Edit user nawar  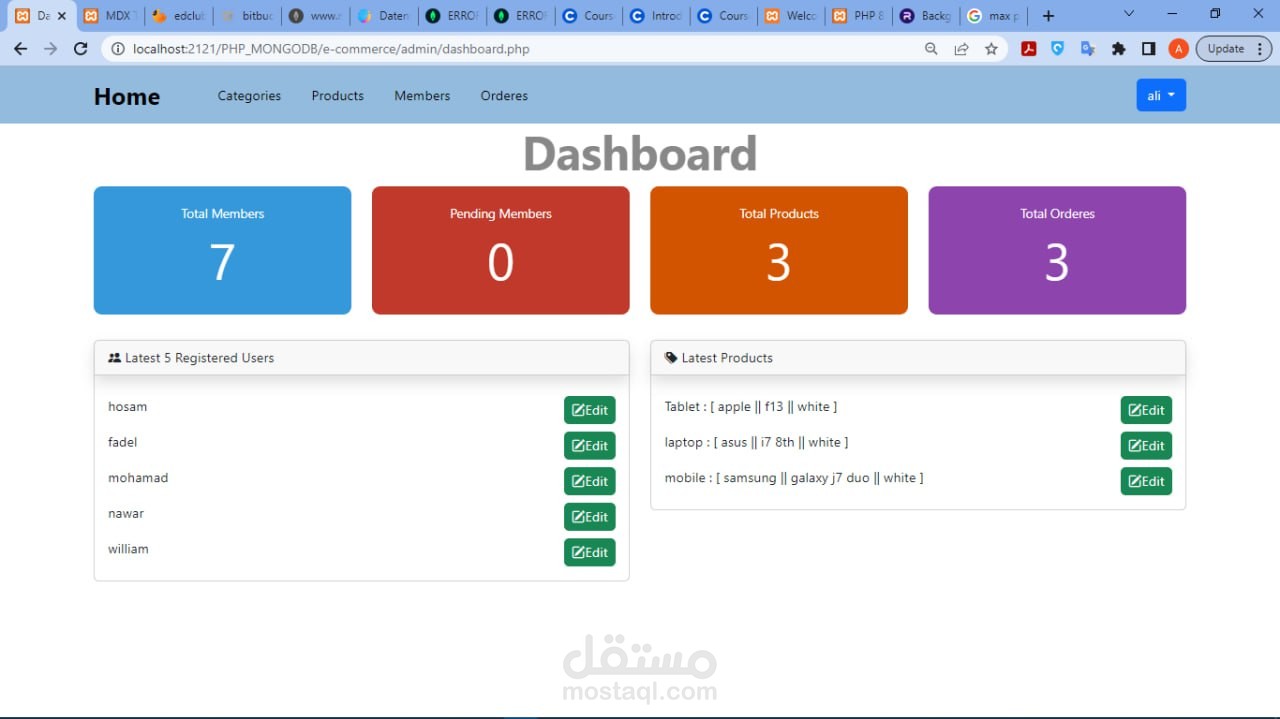[x=589, y=517]
